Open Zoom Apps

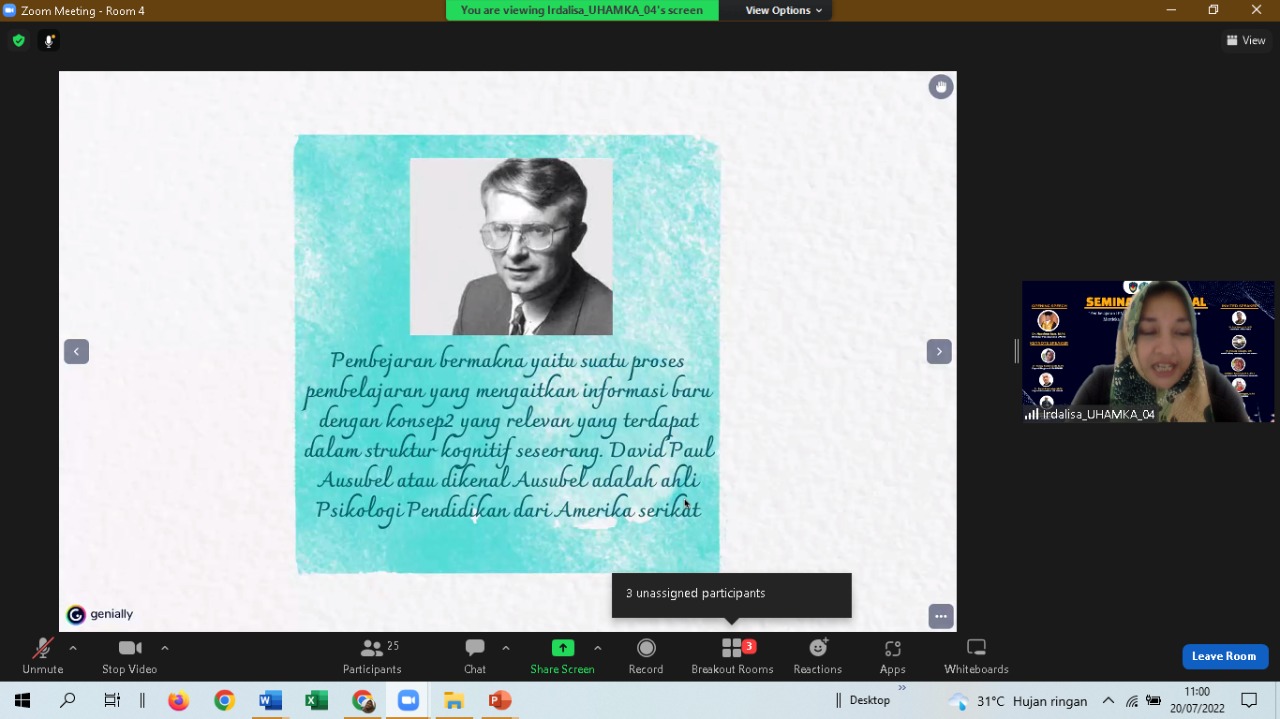coord(892,656)
